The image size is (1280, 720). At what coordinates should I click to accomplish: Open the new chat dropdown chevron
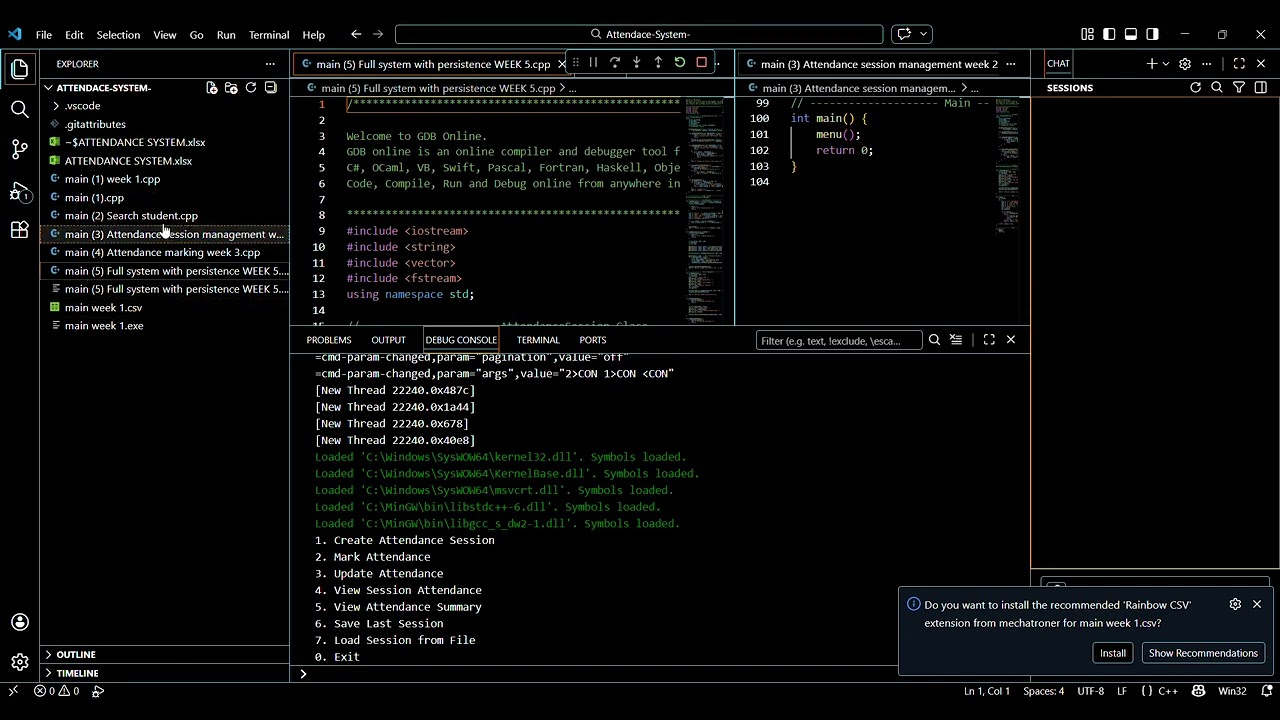pos(1165,64)
